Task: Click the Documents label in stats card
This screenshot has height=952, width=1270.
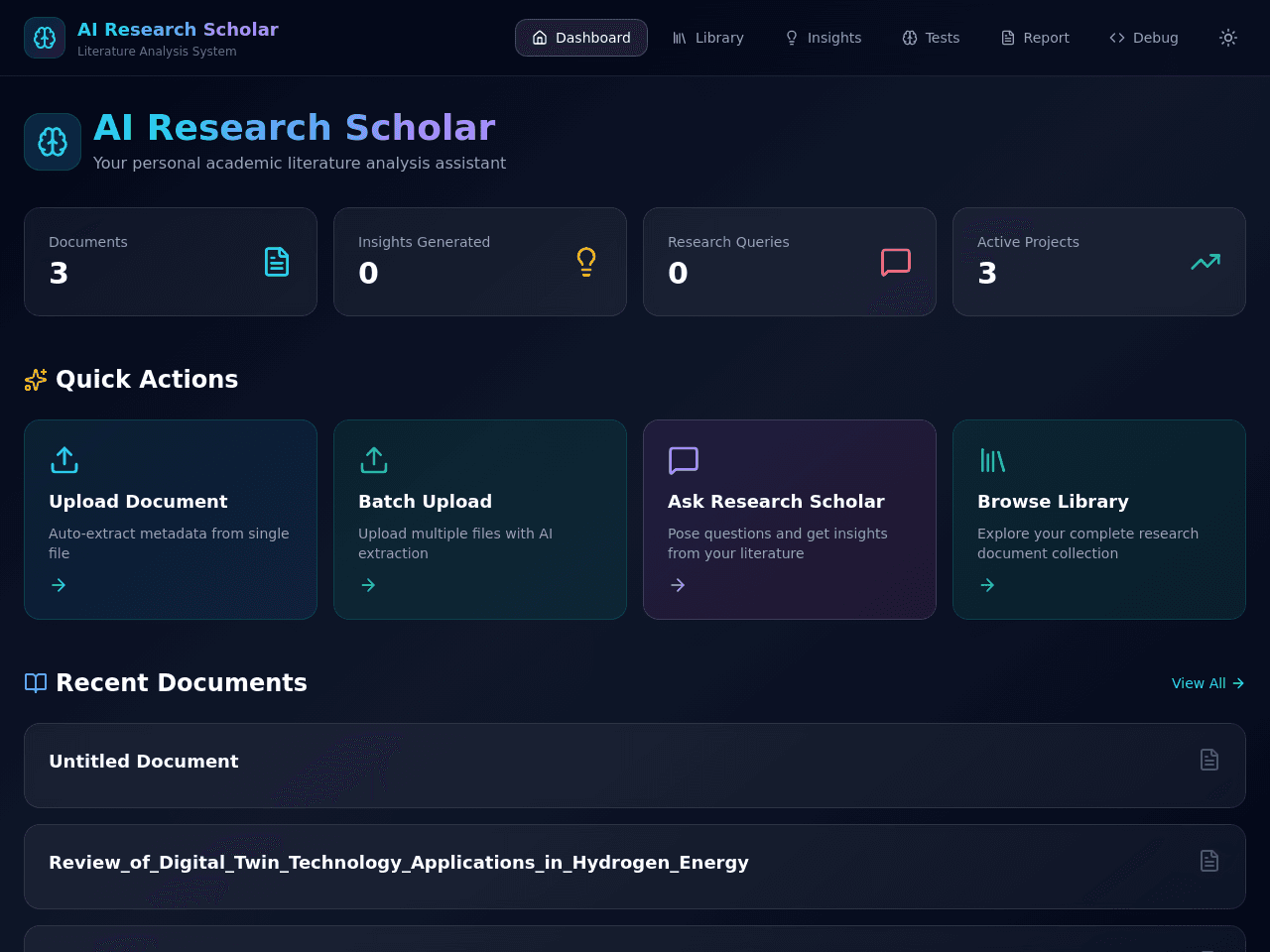Action: (88, 242)
